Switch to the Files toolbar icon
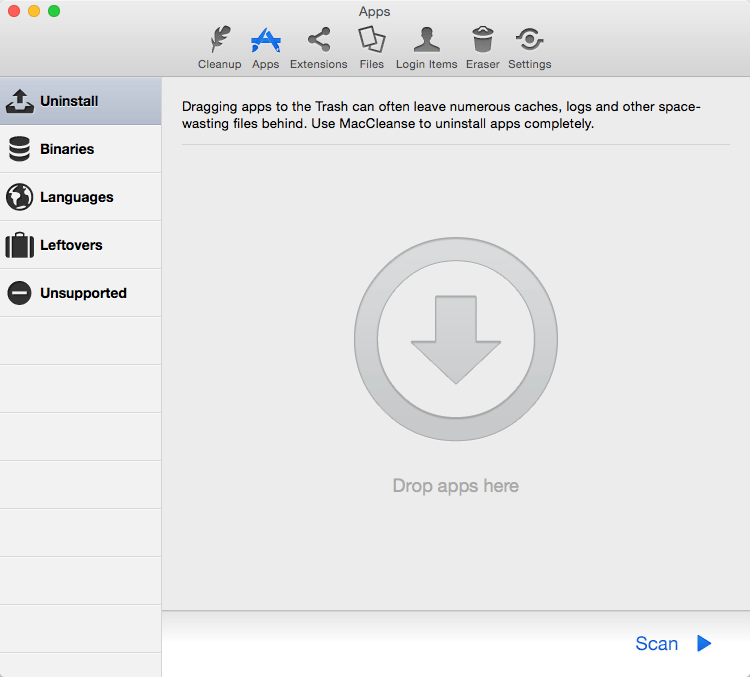Viewport: 750px width, 677px height. coord(372,39)
